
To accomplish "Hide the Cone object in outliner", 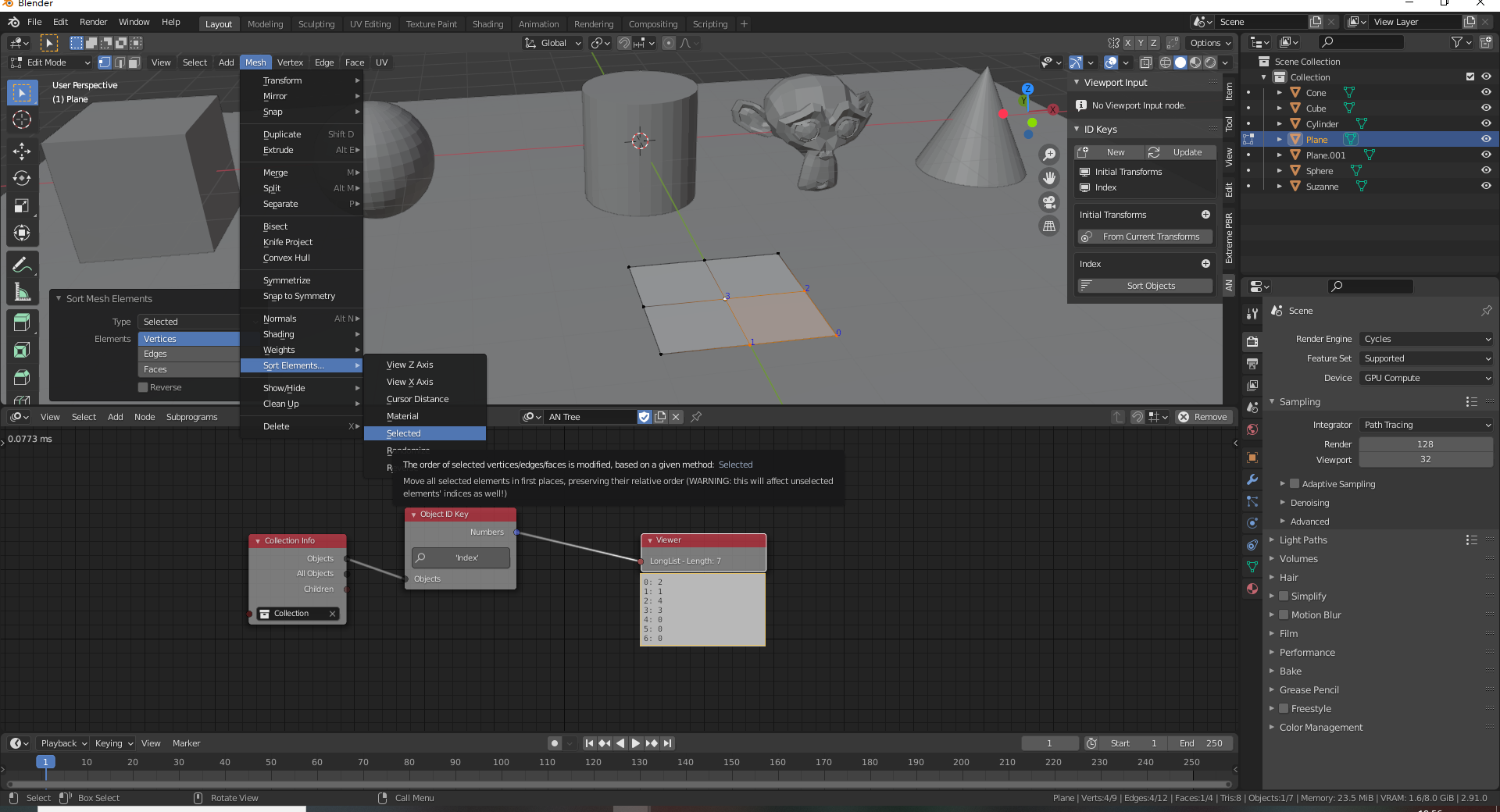I will click(x=1486, y=92).
